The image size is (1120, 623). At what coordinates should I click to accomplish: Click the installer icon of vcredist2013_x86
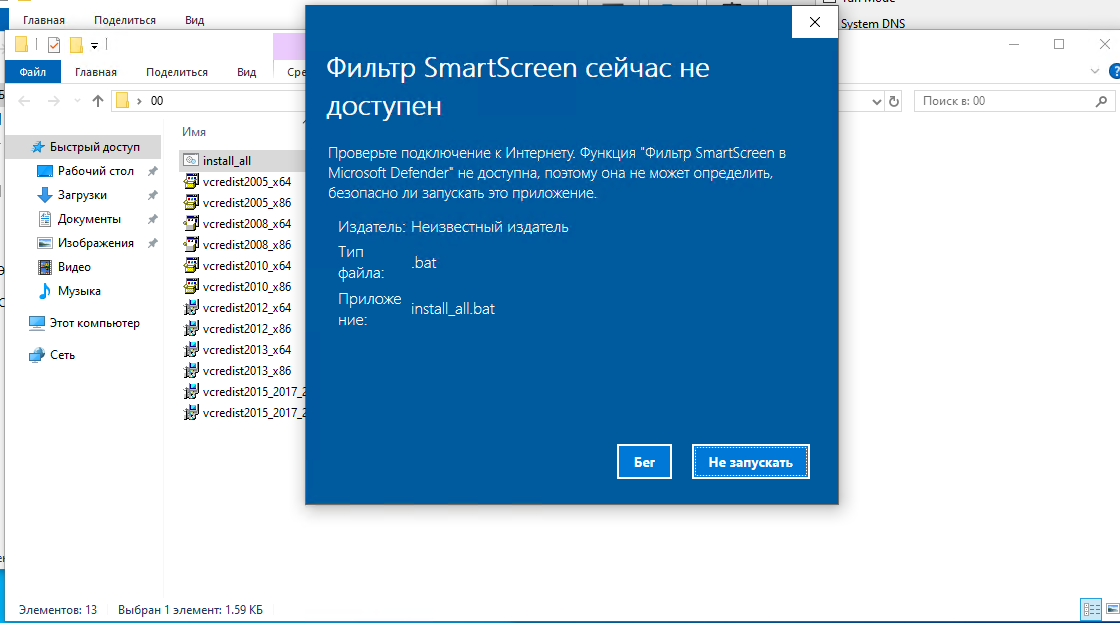click(x=191, y=371)
